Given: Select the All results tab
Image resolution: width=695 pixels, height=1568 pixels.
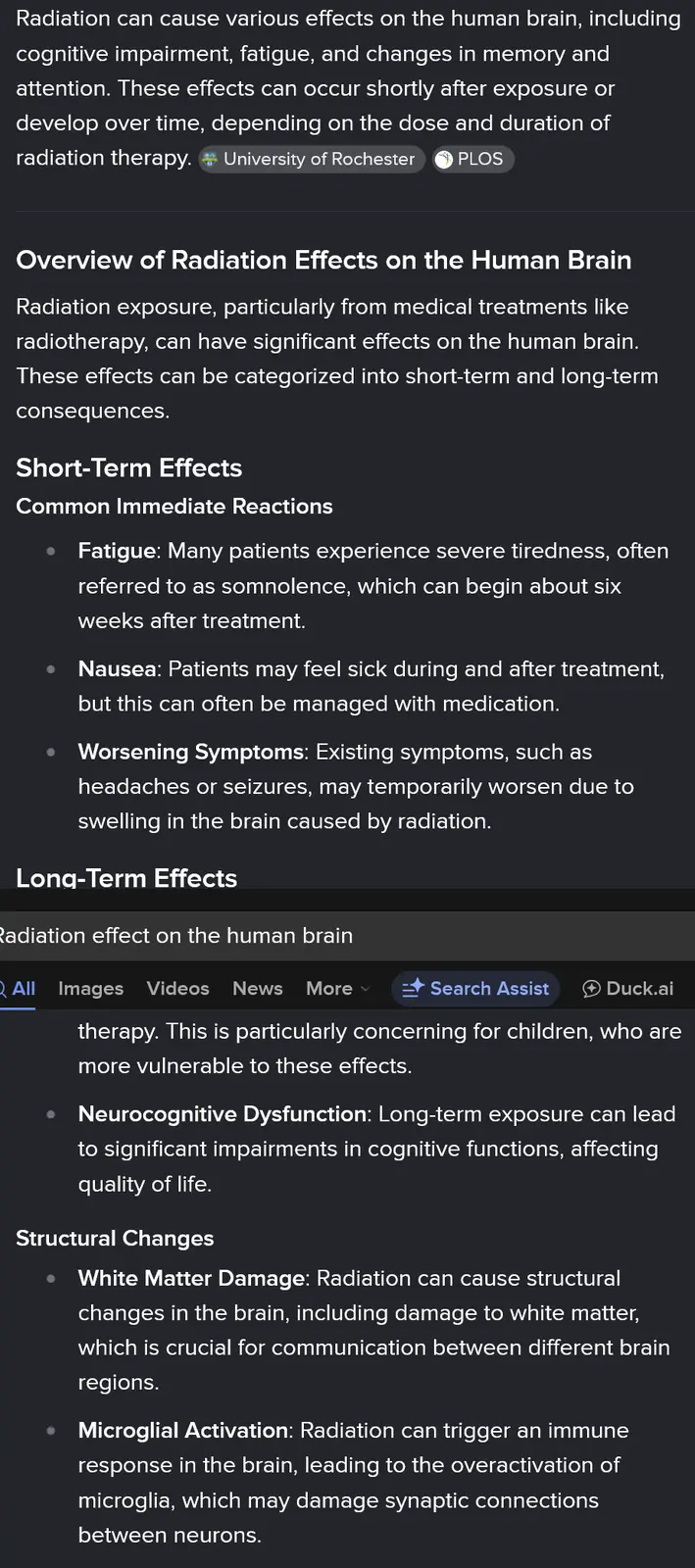Looking at the screenshot, I should 24,989.
